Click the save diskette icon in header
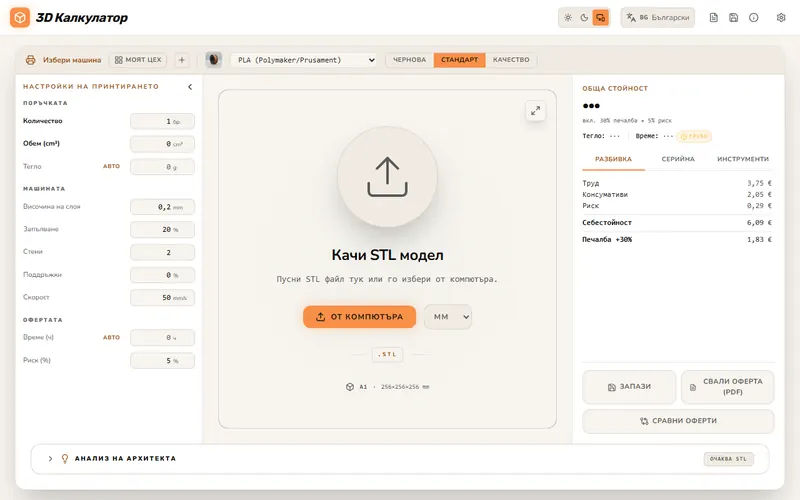 (x=734, y=18)
